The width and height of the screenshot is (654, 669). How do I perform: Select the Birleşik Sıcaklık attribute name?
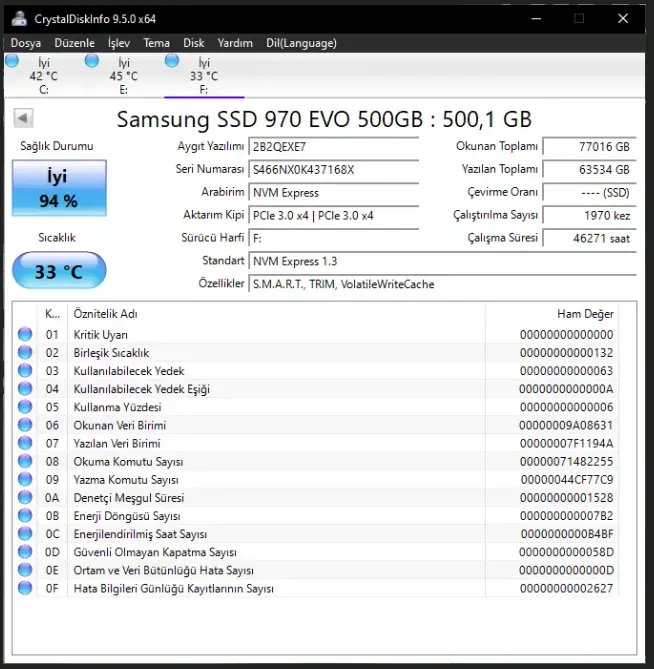point(111,353)
